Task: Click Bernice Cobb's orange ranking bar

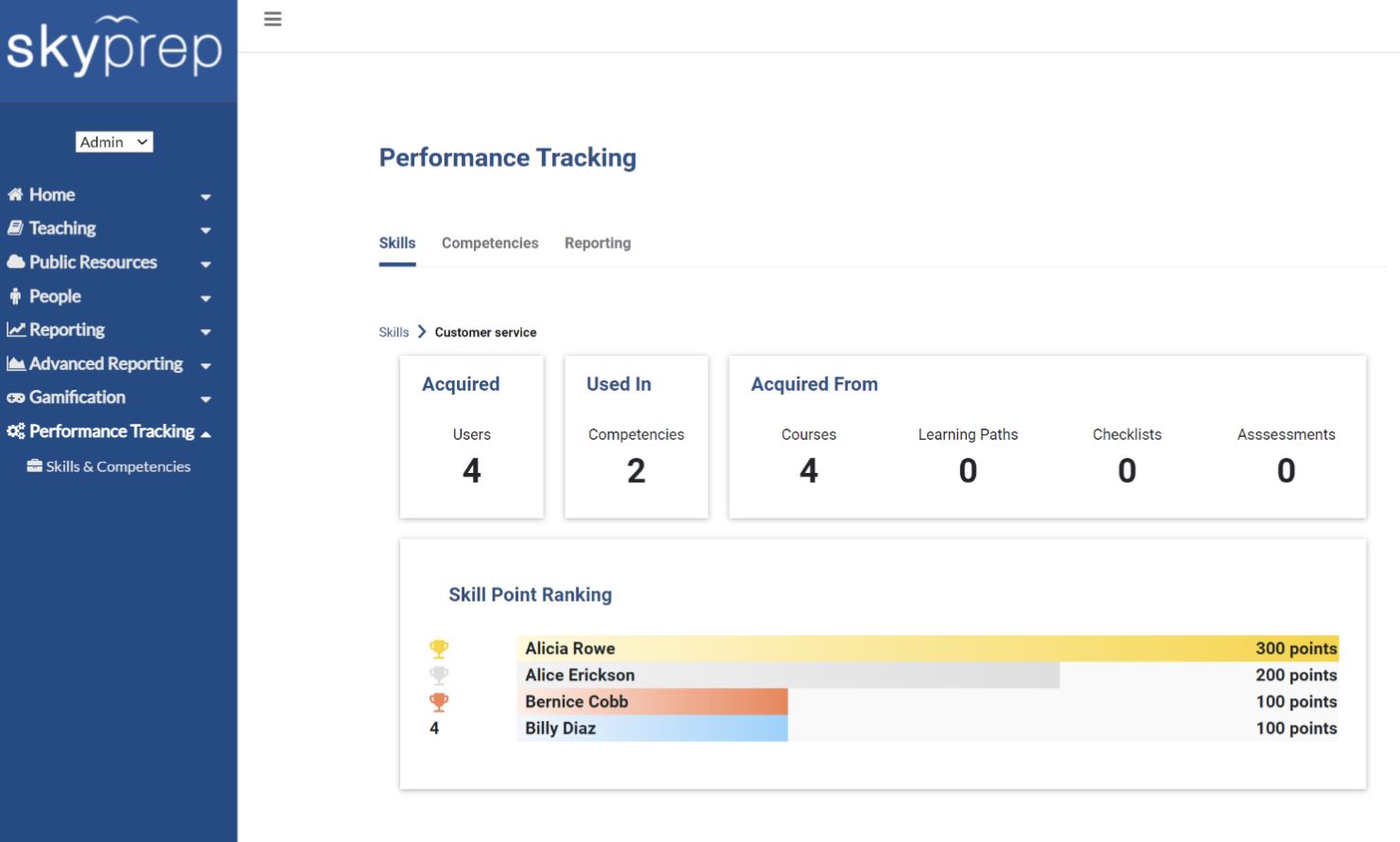Action: pyautogui.click(x=653, y=702)
